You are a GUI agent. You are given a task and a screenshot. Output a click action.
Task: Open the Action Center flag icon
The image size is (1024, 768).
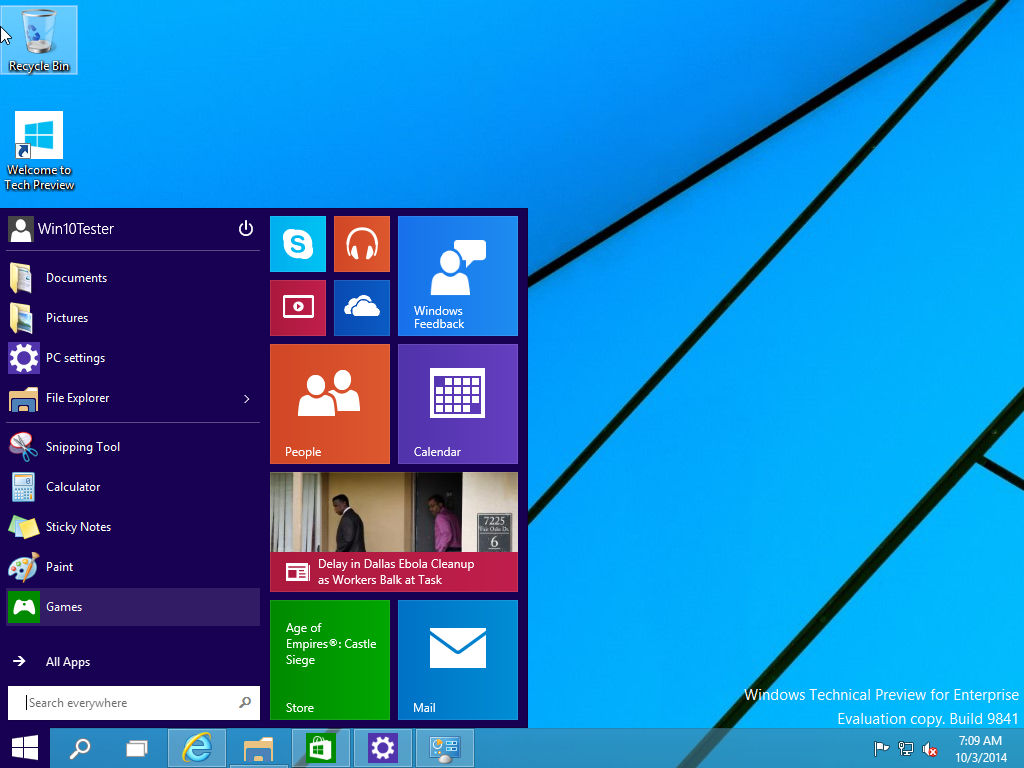coord(879,749)
